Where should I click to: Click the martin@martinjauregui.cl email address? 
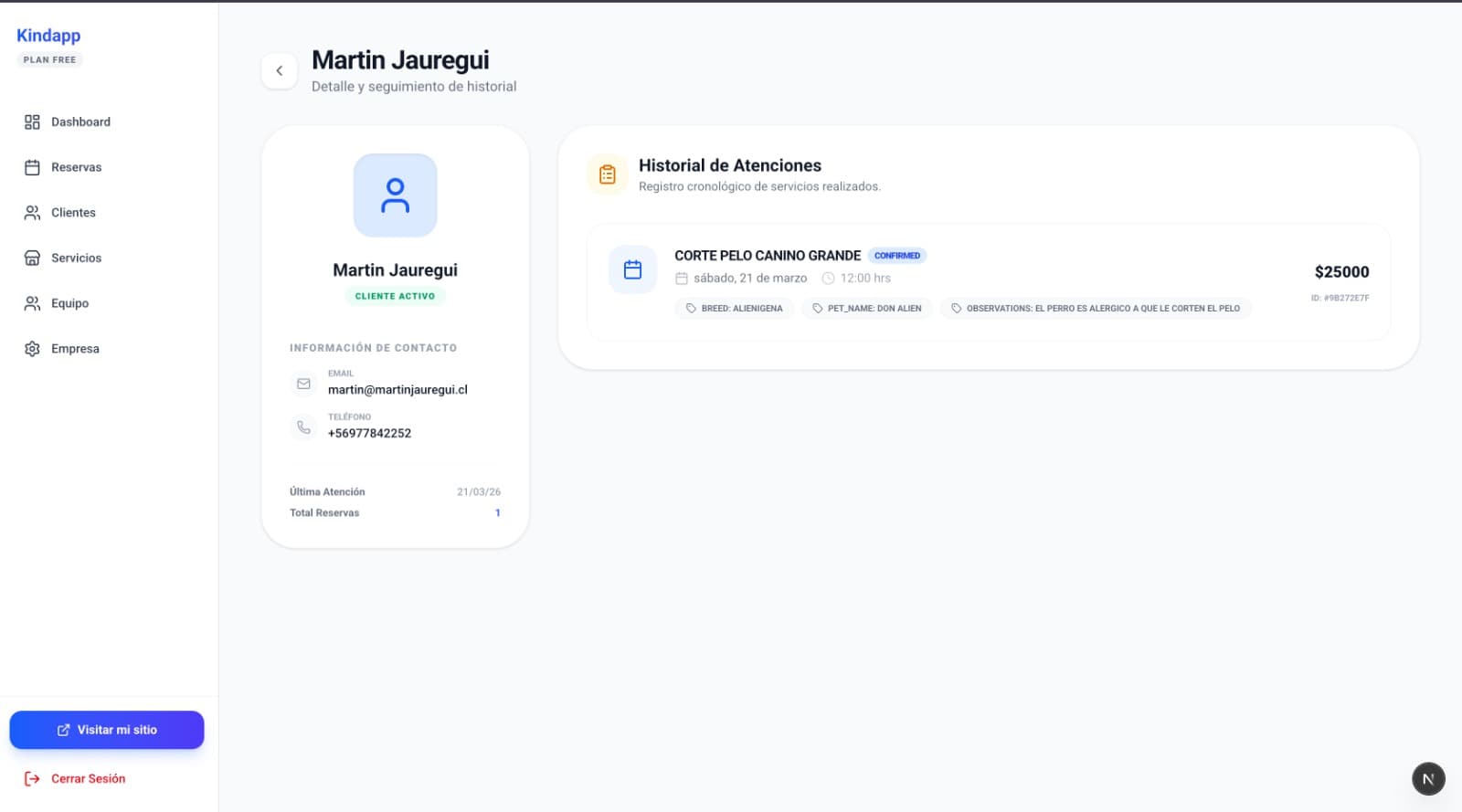click(397, 390)
